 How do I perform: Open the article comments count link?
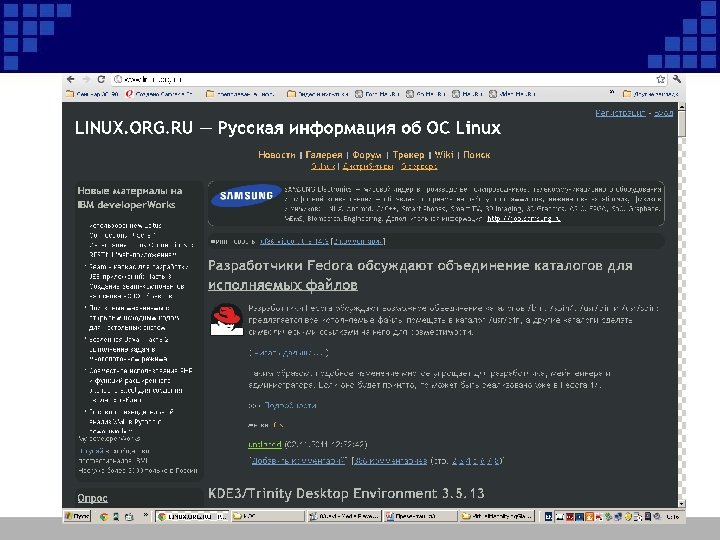[x=391, y=461]
